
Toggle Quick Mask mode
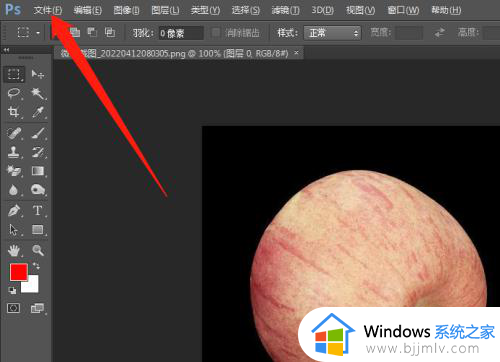tap(13, 308)
